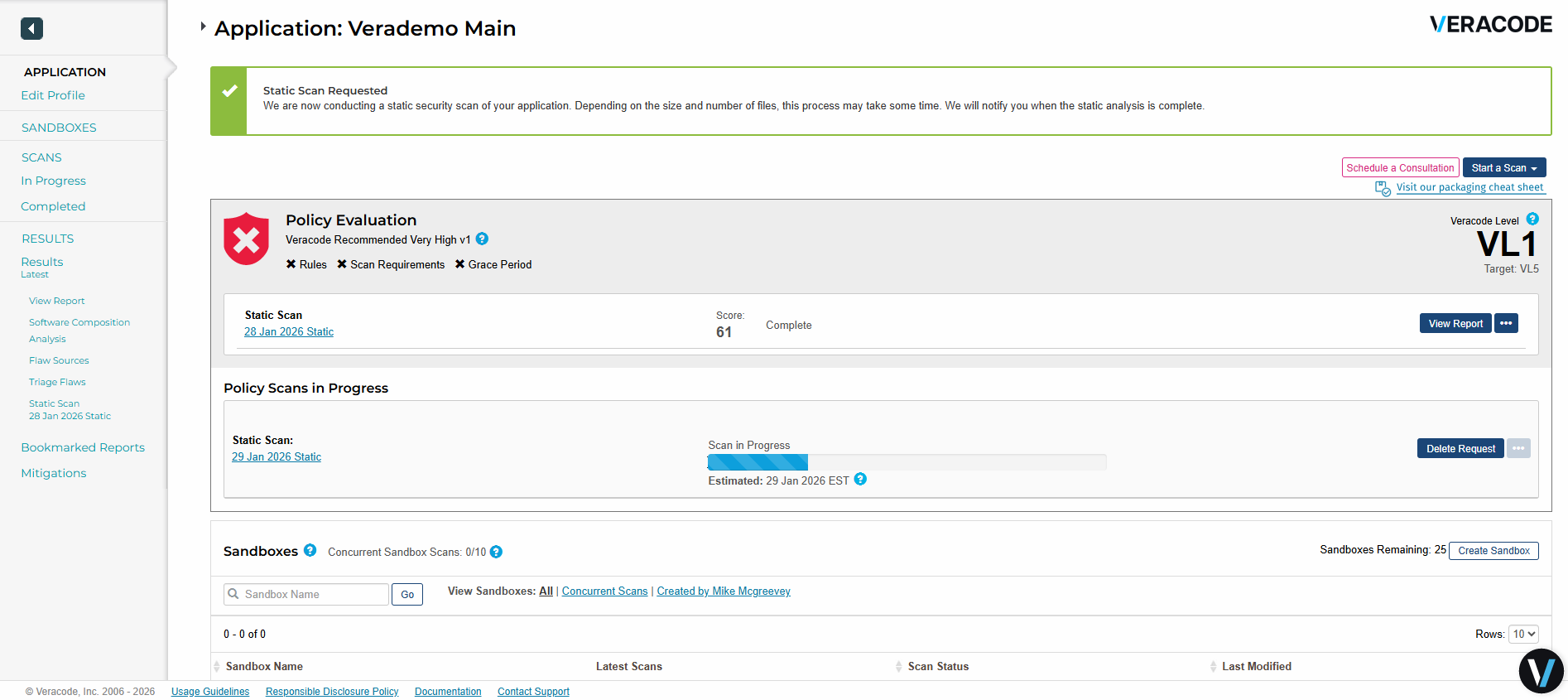Screen dimensions: 1568x700
Task: Expand the Start a Scan dropdown
Action: tap(1503, 168)
